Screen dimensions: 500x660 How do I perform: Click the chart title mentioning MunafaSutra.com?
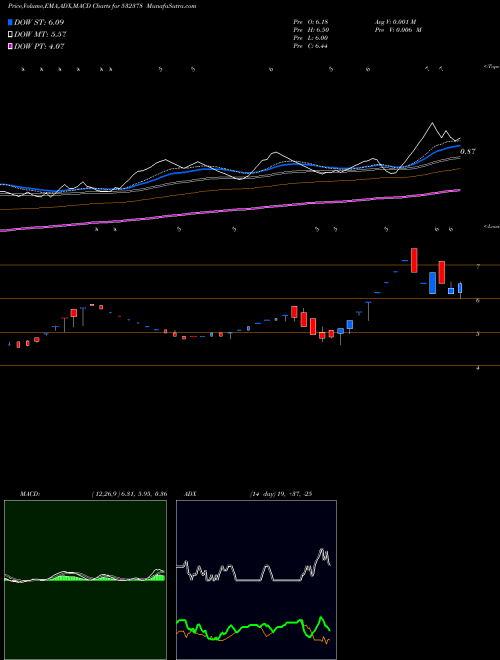click(x=102, y=6)
